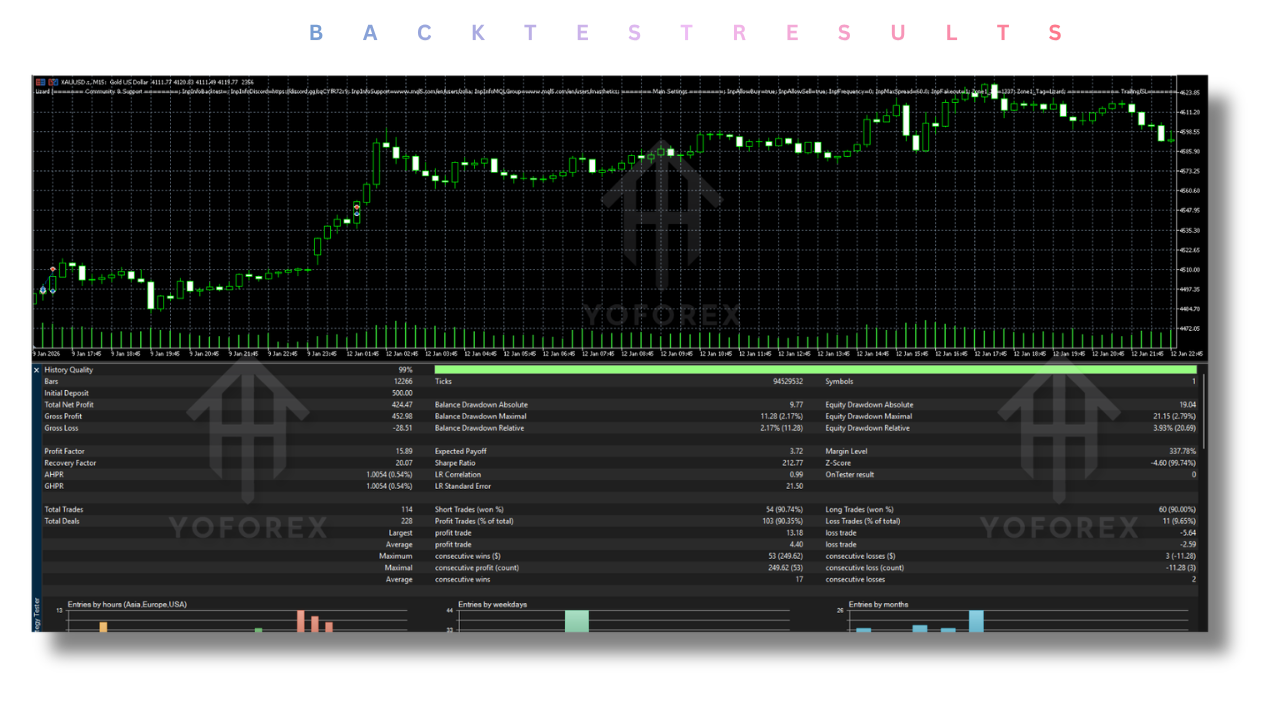Click the yellow bar in entries by hours
Image resolution: width=1280 pixels, height=720 pixels.
tap(103, 627)
